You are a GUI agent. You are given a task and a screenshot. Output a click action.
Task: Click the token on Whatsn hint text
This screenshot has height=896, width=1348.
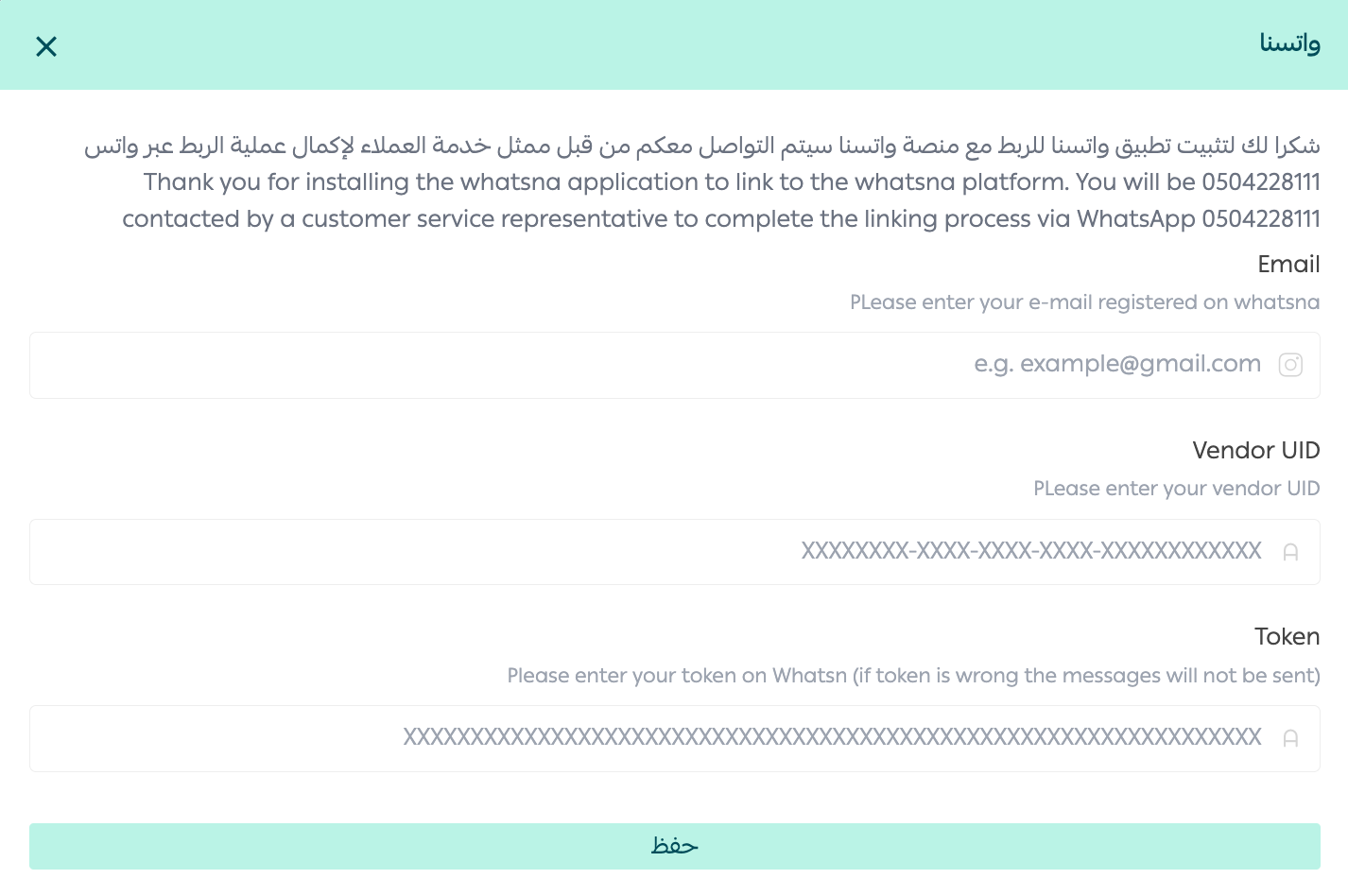pos(913,676)
